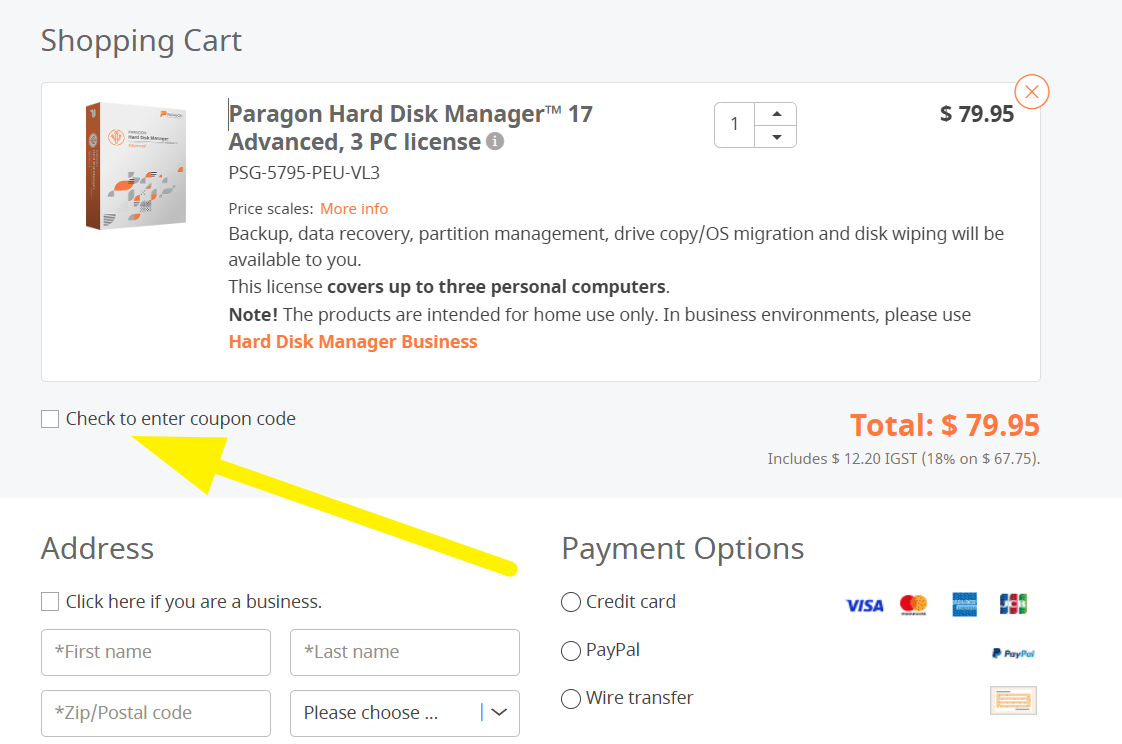The width and height of the screenshot is (1122, 744).
Task: Select Credit card payment option
Action: click(x=570, y=602)
